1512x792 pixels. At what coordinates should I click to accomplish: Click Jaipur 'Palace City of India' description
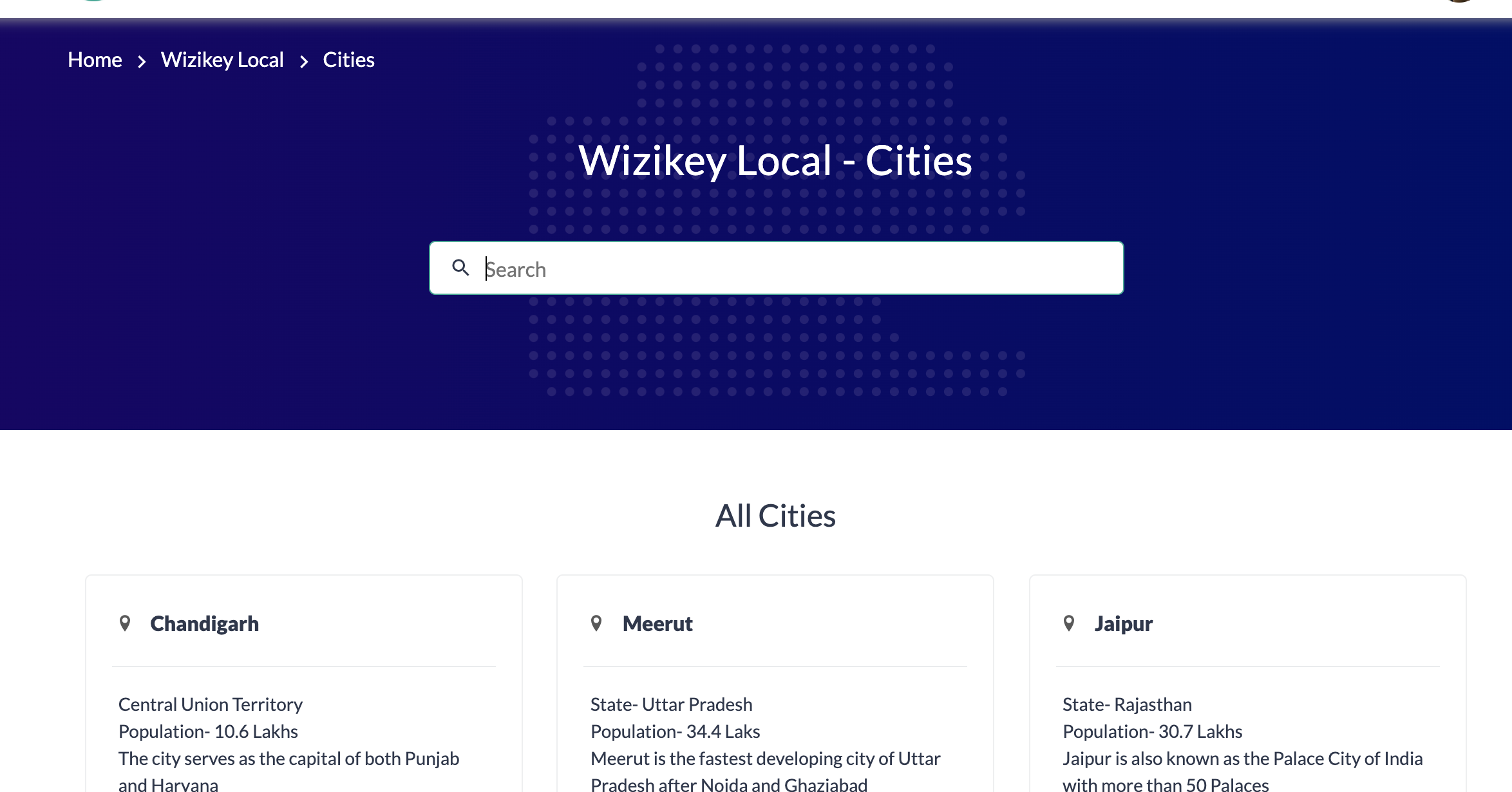pos(1242,771)
